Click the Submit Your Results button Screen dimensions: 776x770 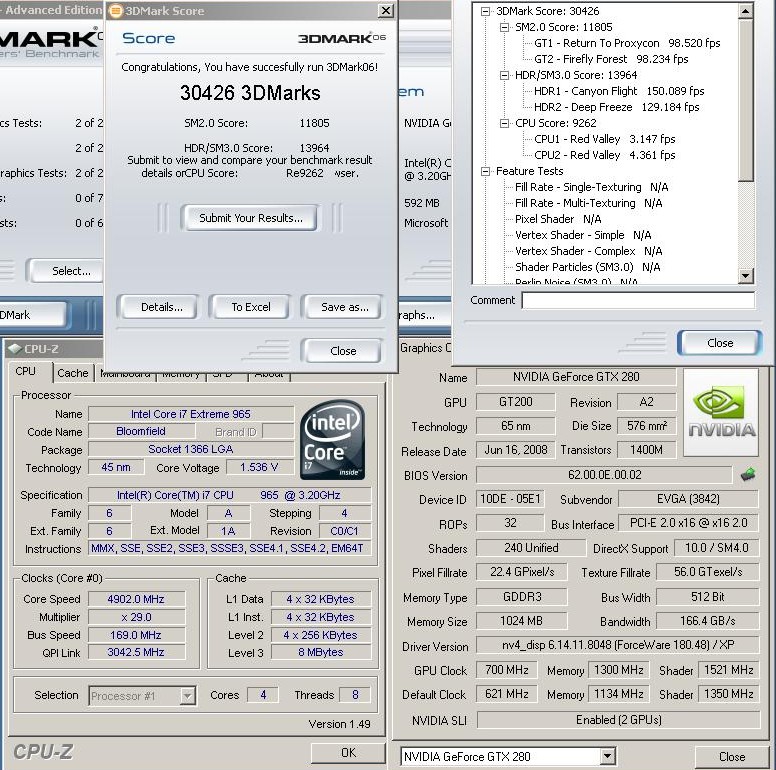click(x=250, y=218)
